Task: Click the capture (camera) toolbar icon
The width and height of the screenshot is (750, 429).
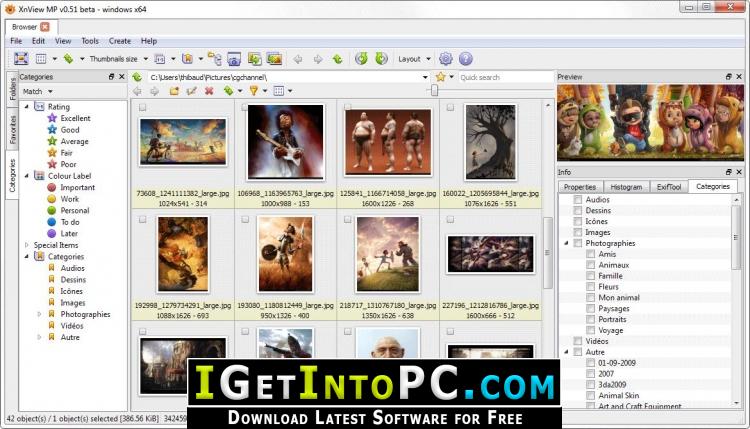Action: 234,59
